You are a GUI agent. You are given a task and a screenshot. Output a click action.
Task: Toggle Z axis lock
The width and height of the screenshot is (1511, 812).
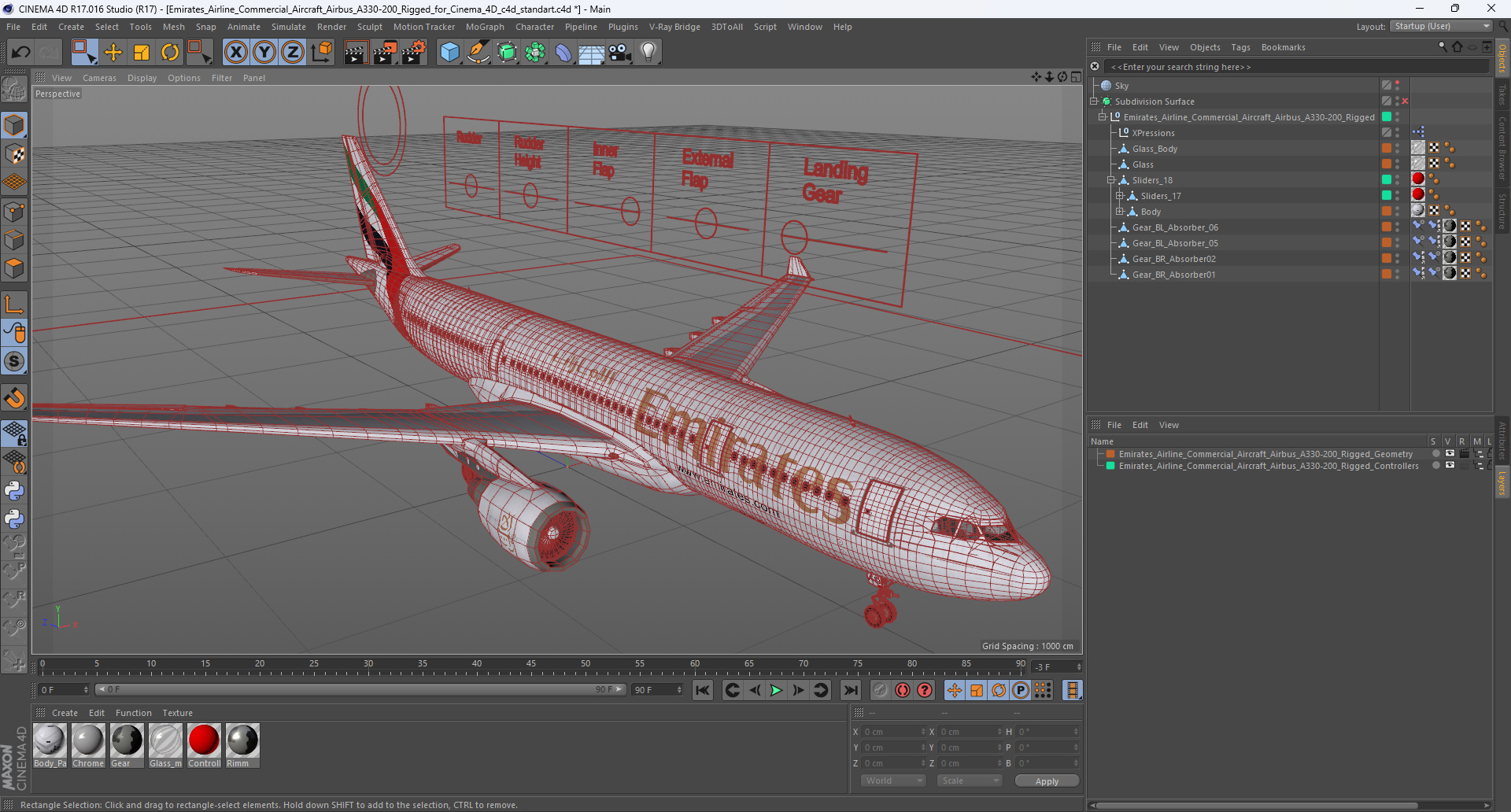click(293, 53)
